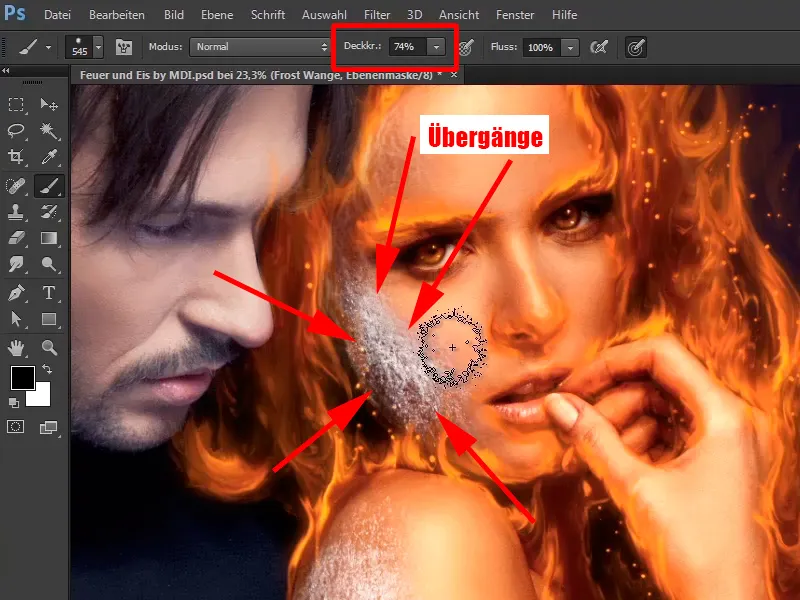Viewport: 800px width, 600px height.
Task: Swap foreground and background colors
Action: [x=47, y=370]
